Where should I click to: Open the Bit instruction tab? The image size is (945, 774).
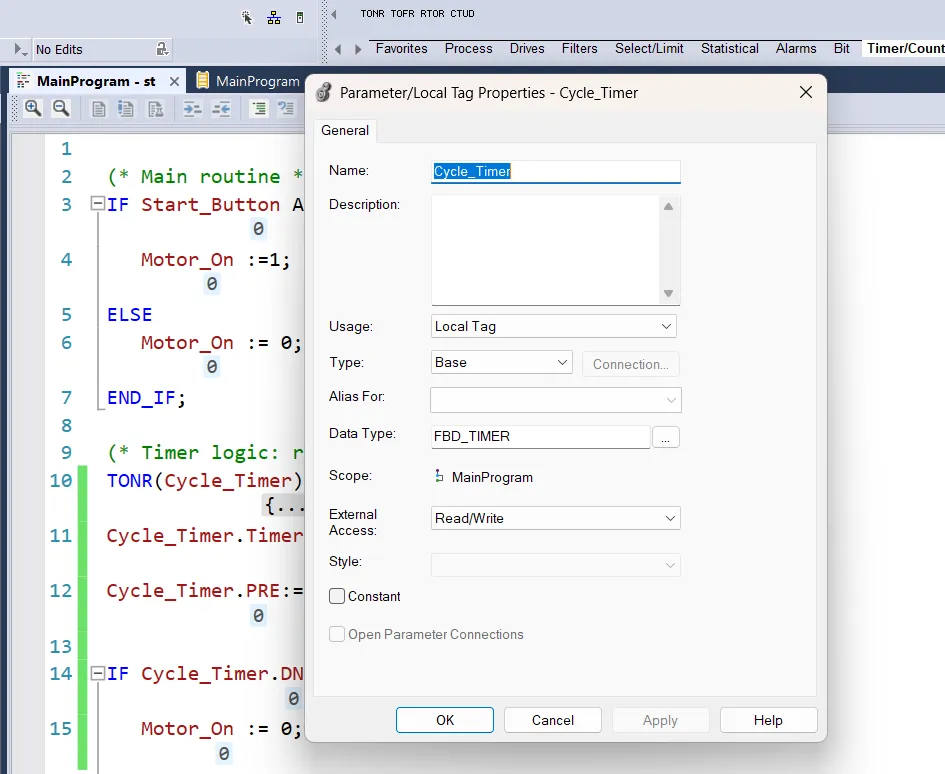tap(841, 49)
